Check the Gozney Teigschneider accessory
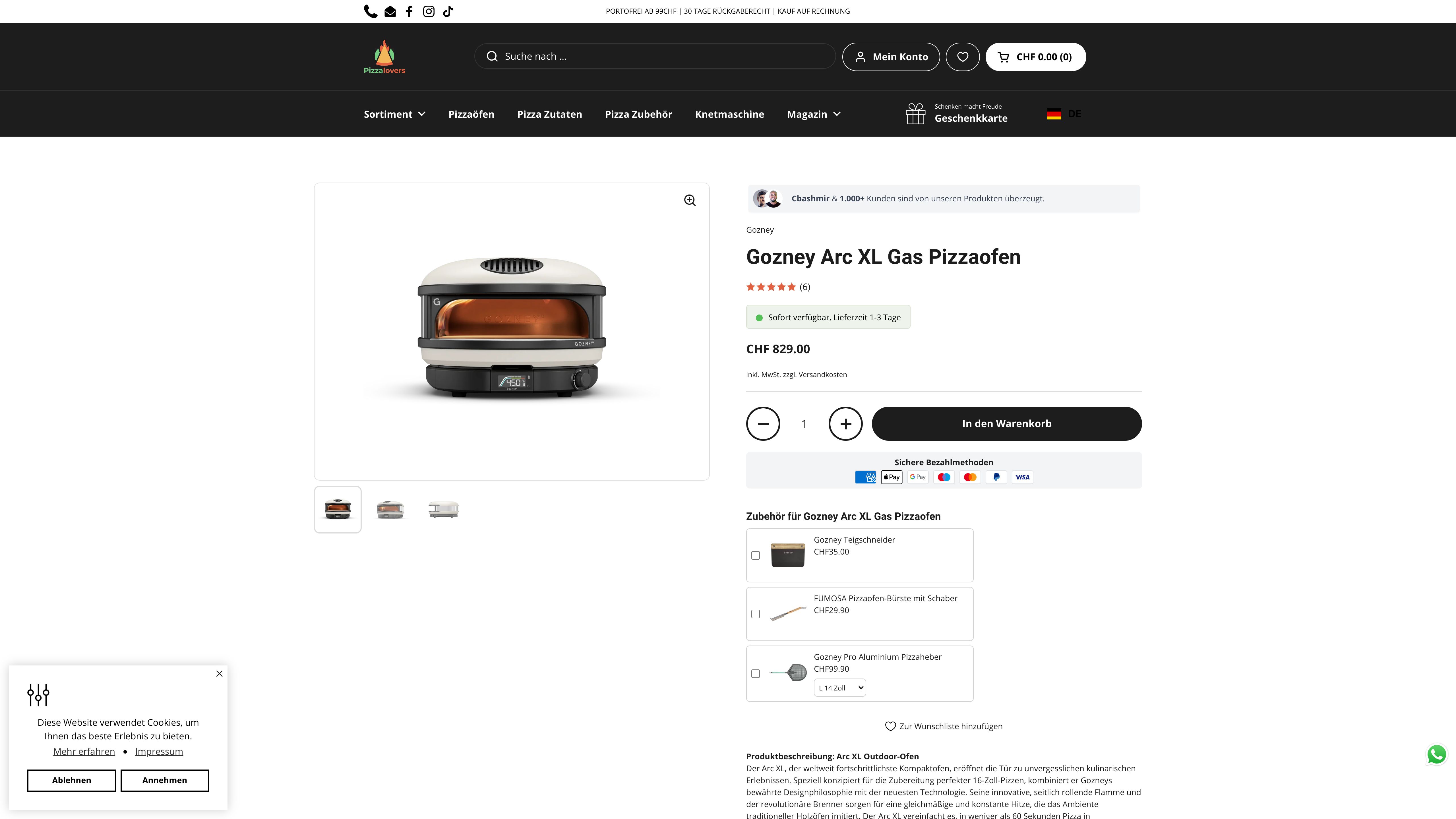This screenshot has width=1456, height=819. (x=756, y=556)
